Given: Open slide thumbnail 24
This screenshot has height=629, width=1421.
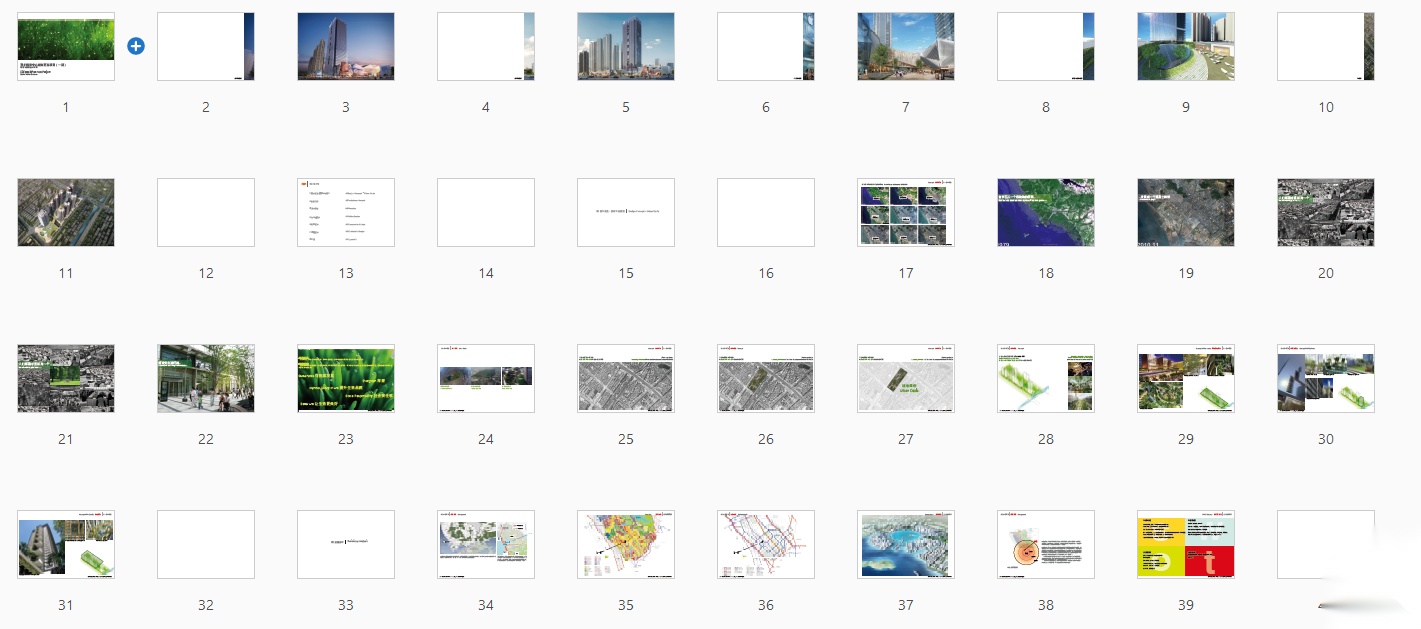Looking at the screenshot, I should tap(486, 378).
